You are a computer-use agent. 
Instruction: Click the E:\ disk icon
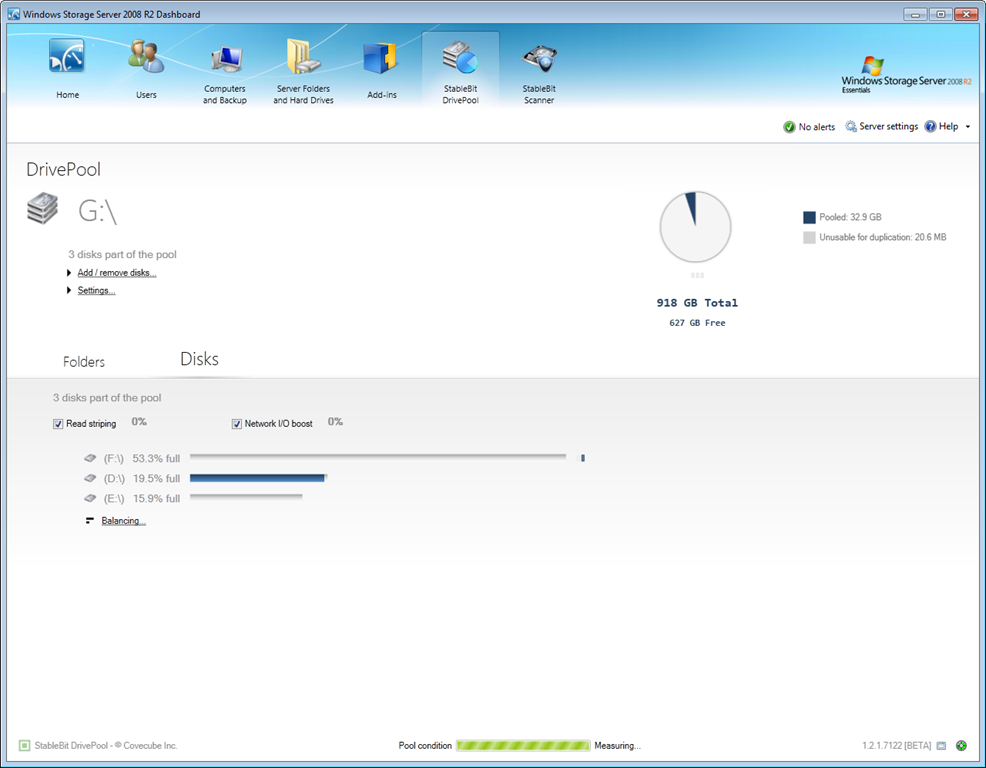90,498
